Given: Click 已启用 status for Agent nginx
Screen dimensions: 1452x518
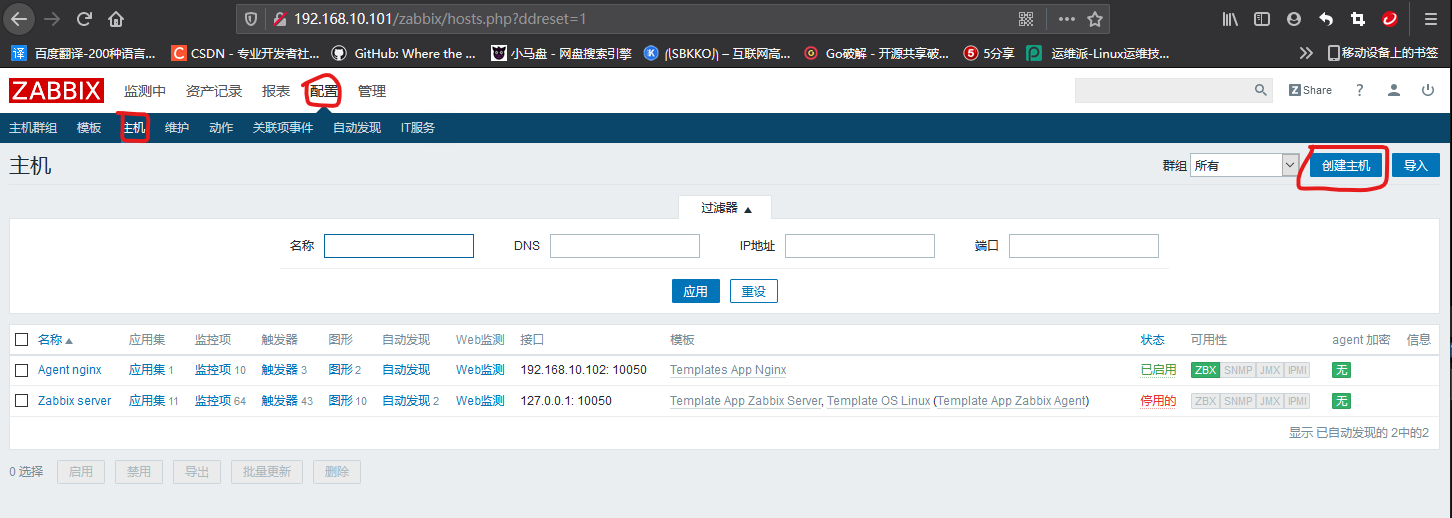Looking at the screenshot, I should pos(1158,370).
